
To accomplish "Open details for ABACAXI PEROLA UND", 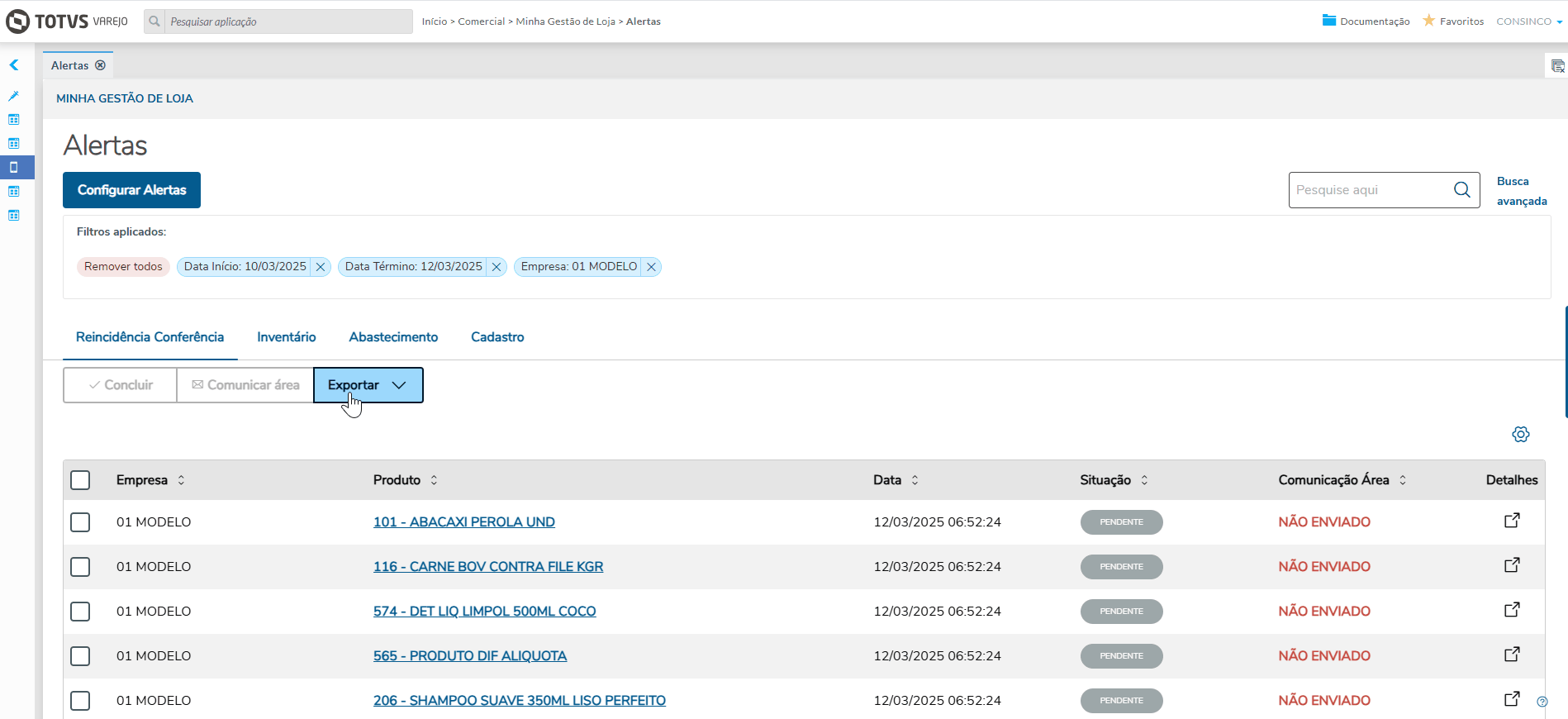I will [x=1512, y=521].
